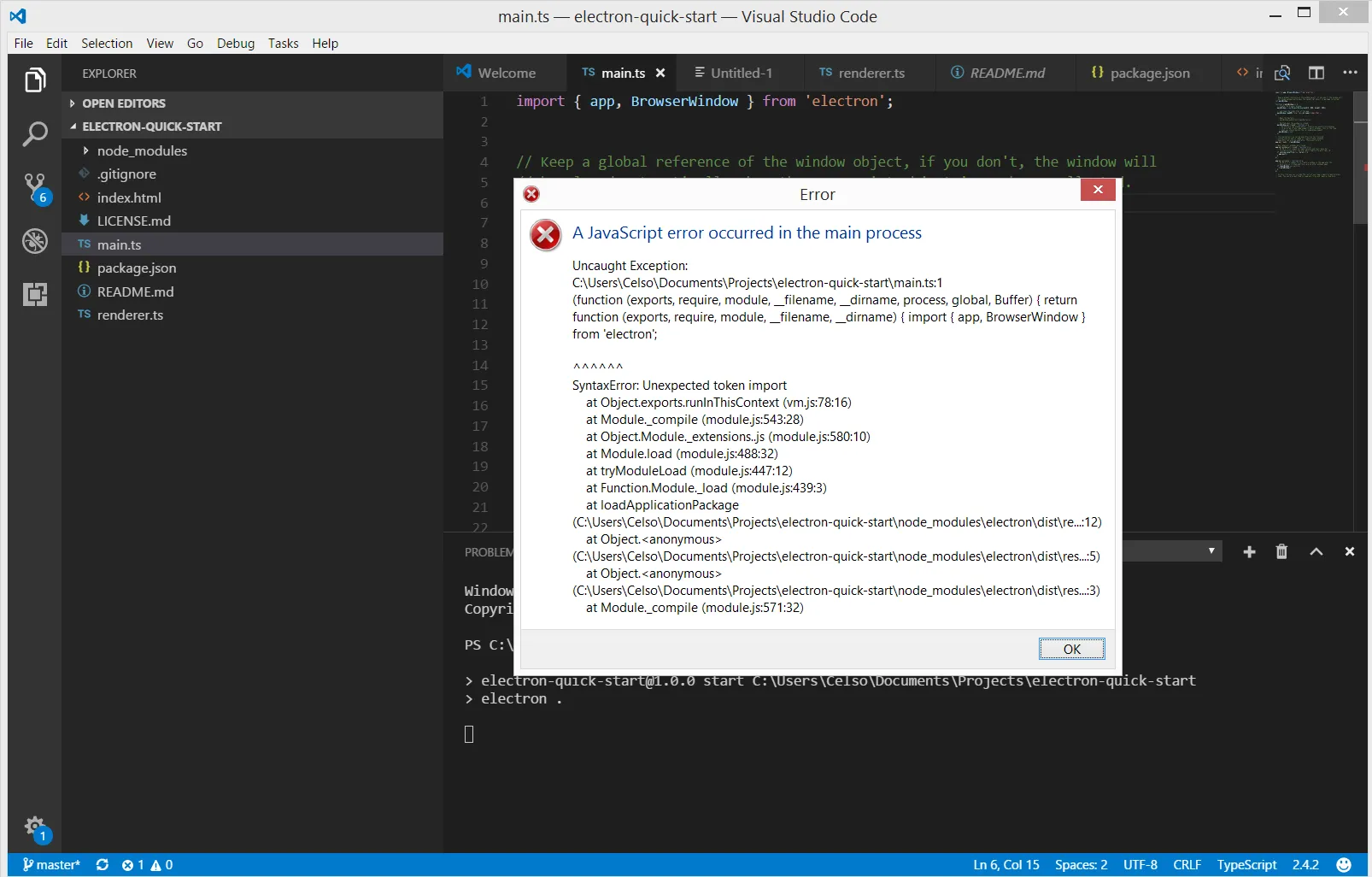This screenshot has width=1372, height=877.
Task: Select main.ts in the explorer tree
Action: (252, 244)
